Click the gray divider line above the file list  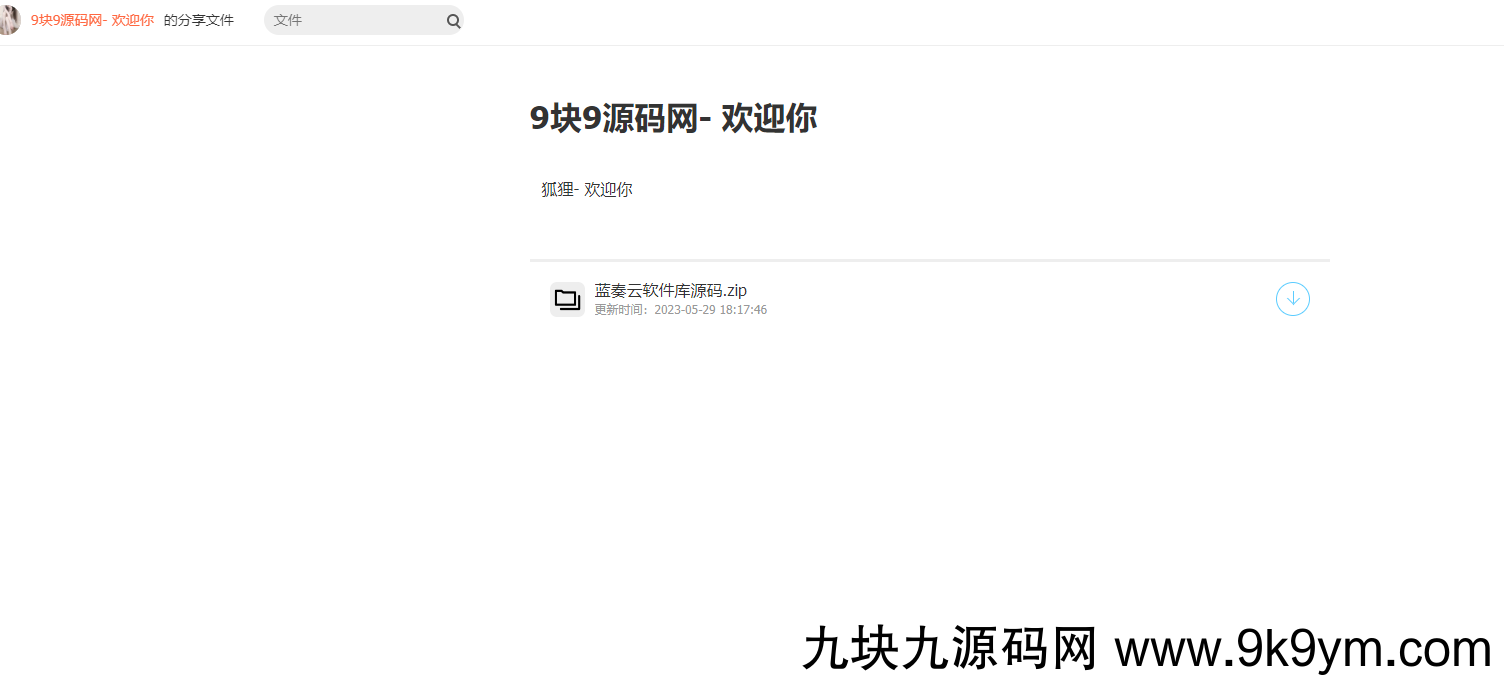click(x=929, y=260)
